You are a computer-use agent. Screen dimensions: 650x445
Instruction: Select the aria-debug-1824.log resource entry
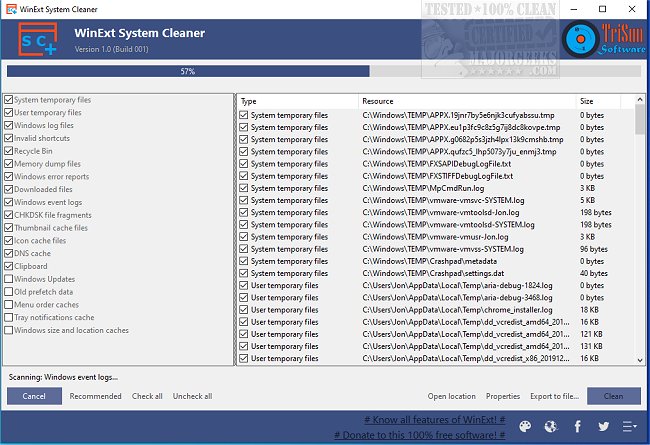point(457,285)
